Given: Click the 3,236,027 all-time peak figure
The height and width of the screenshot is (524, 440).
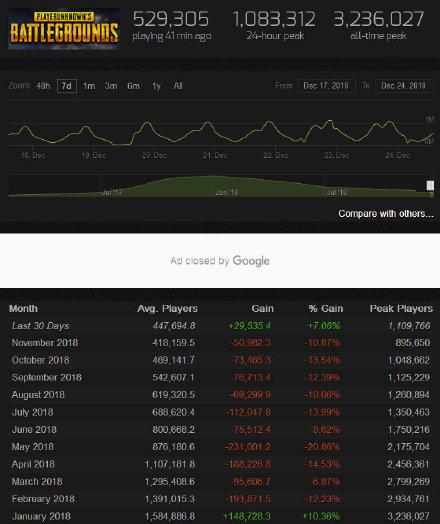Looking at the screenshot, I should pyautogui.click(x=379, y=19).
